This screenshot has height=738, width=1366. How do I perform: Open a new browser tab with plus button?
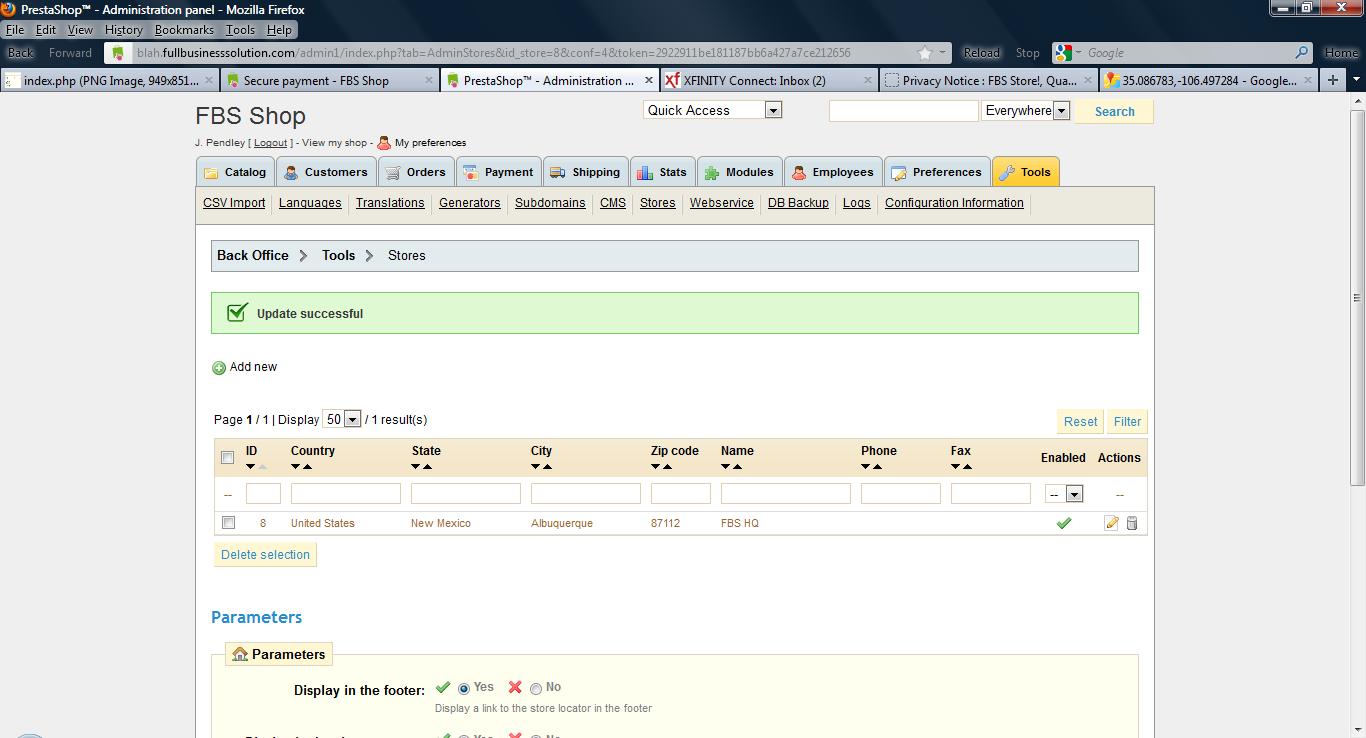tap(1332, 80)
